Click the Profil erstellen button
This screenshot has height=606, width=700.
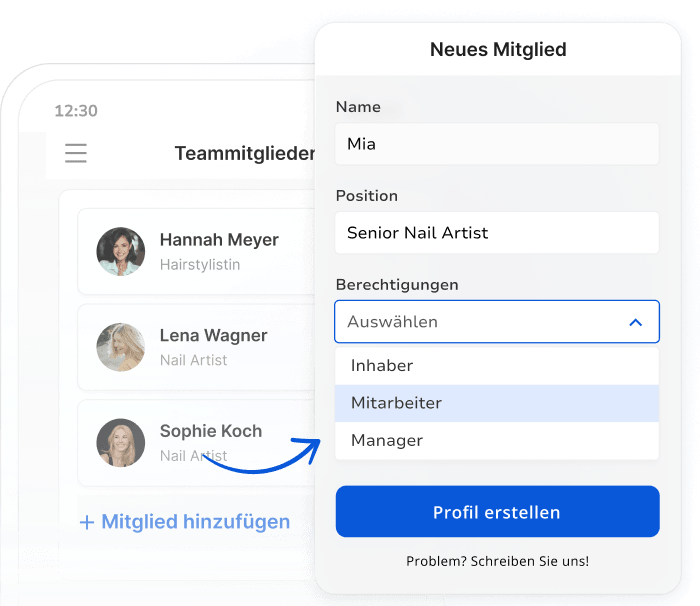coord(497,512)
